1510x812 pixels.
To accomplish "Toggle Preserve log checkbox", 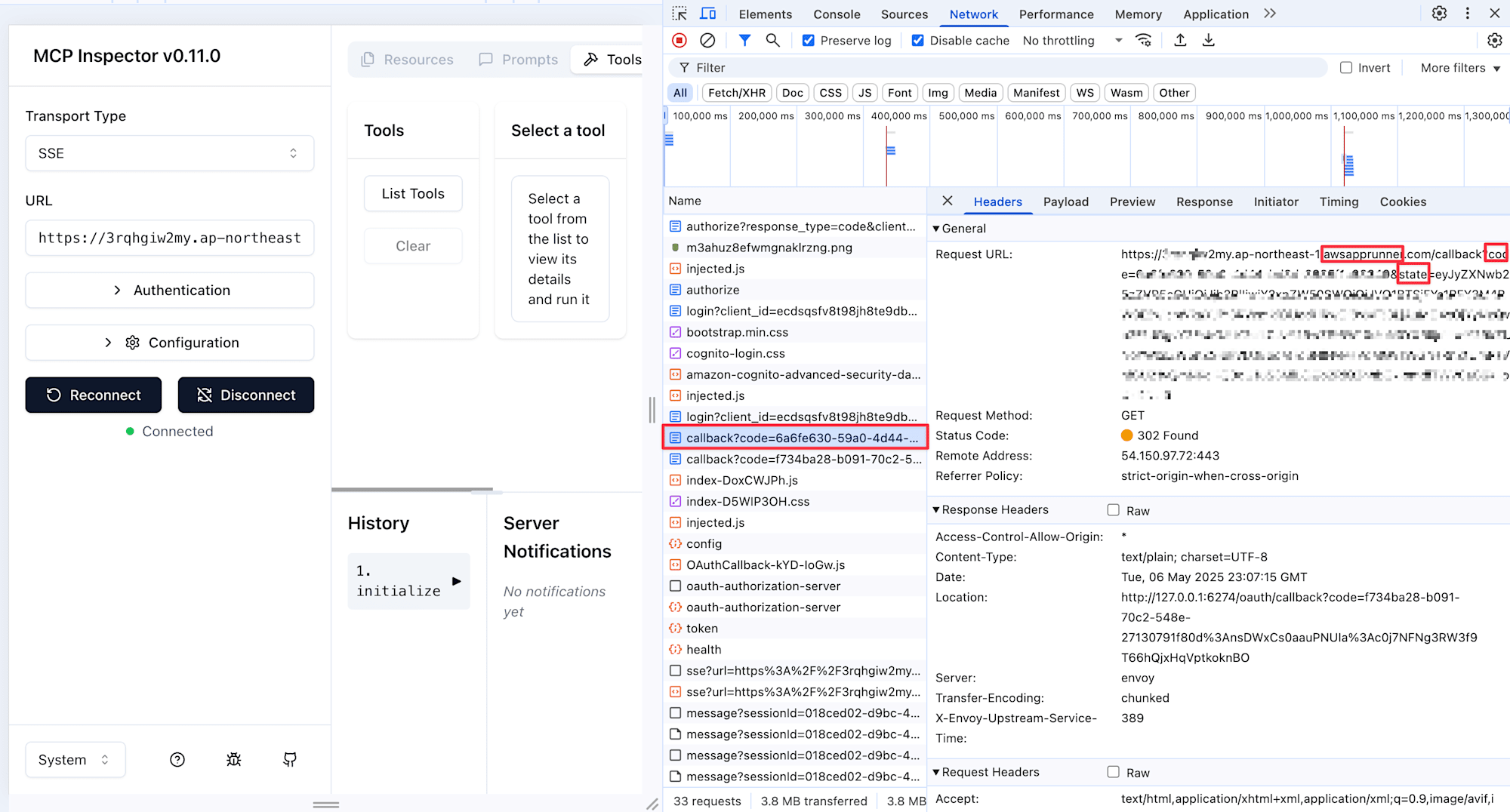I will click(x=809, y=41).
